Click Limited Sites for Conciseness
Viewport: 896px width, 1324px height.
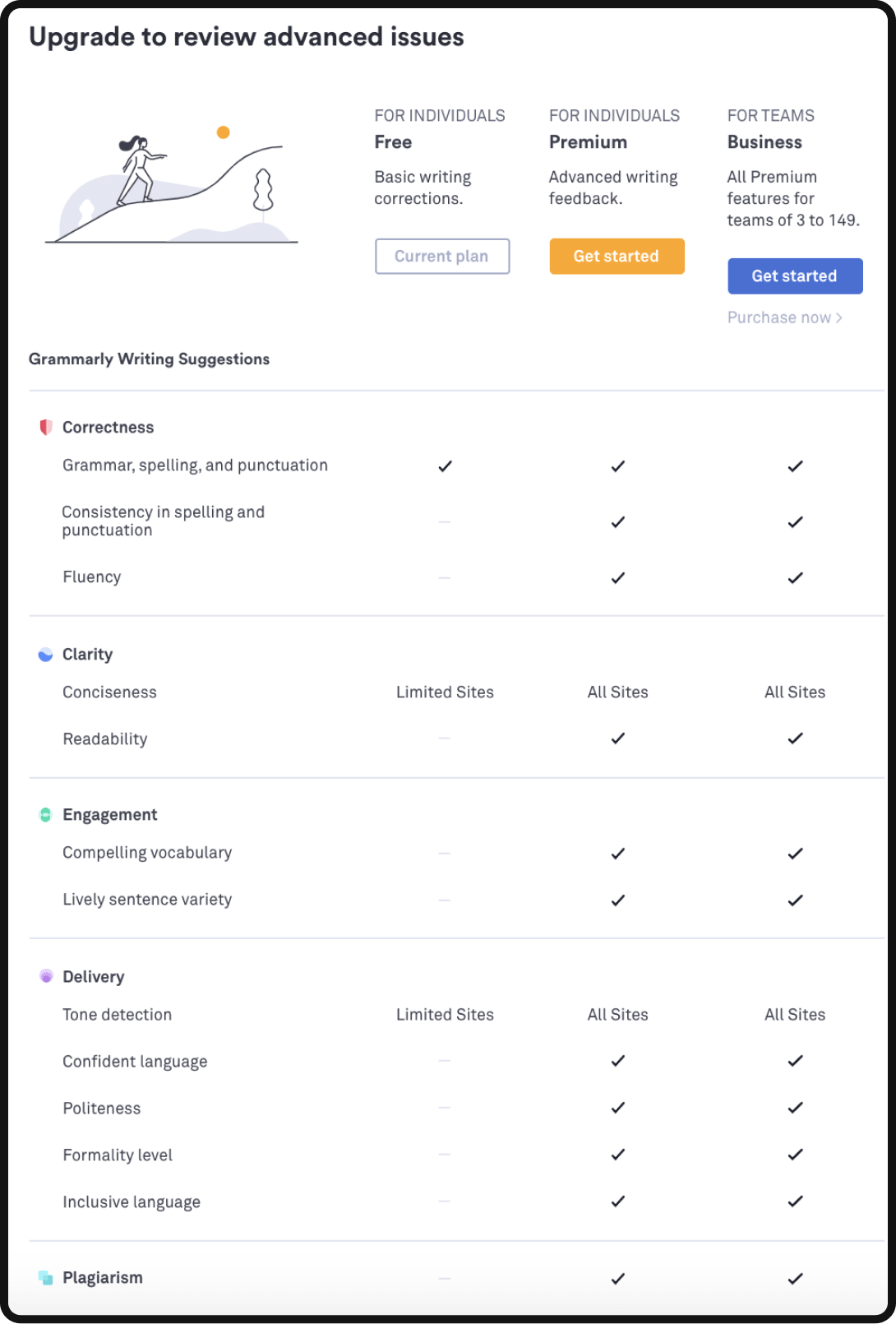coord(445,692)
